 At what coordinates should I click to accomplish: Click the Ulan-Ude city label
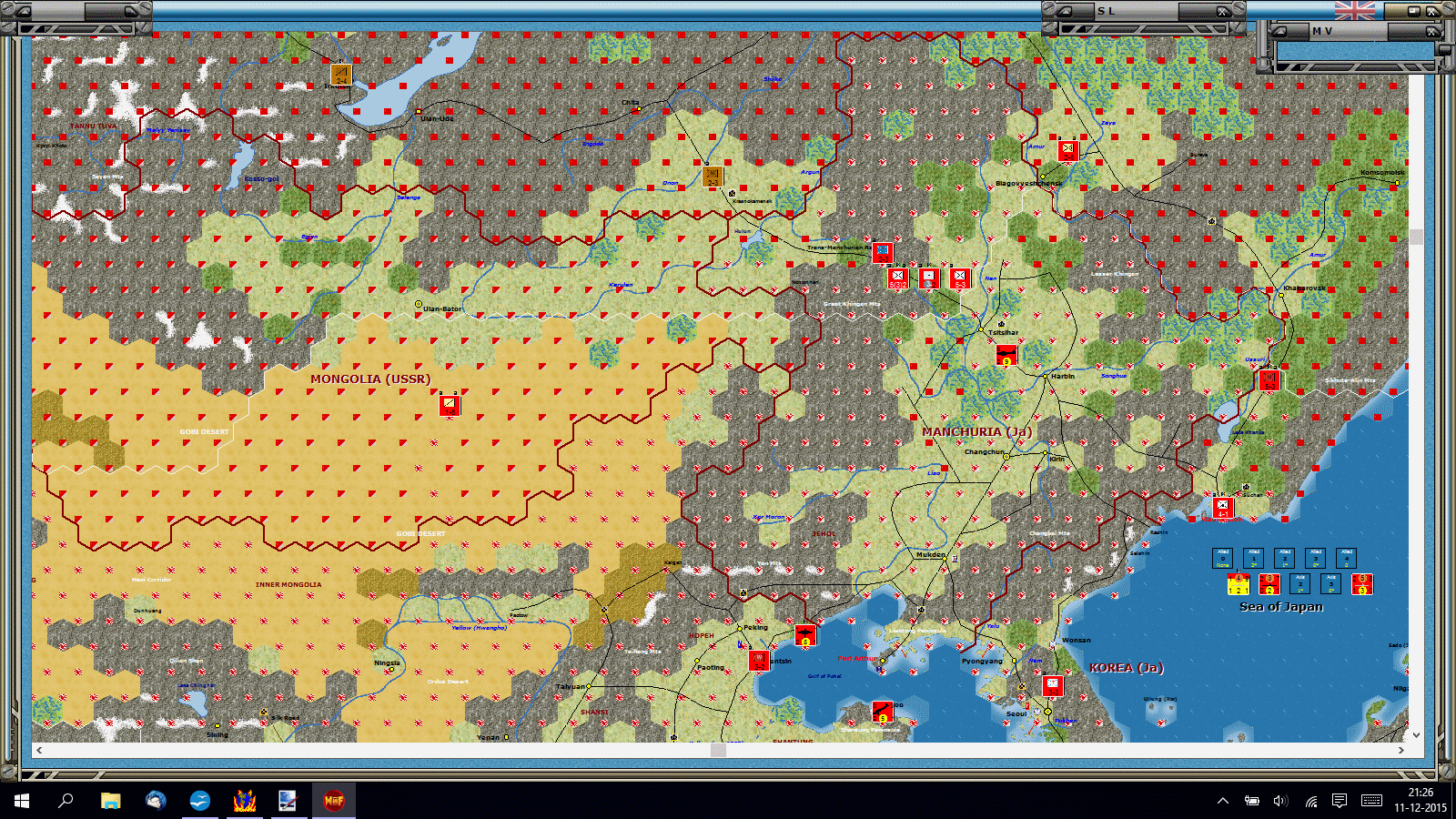437,119
